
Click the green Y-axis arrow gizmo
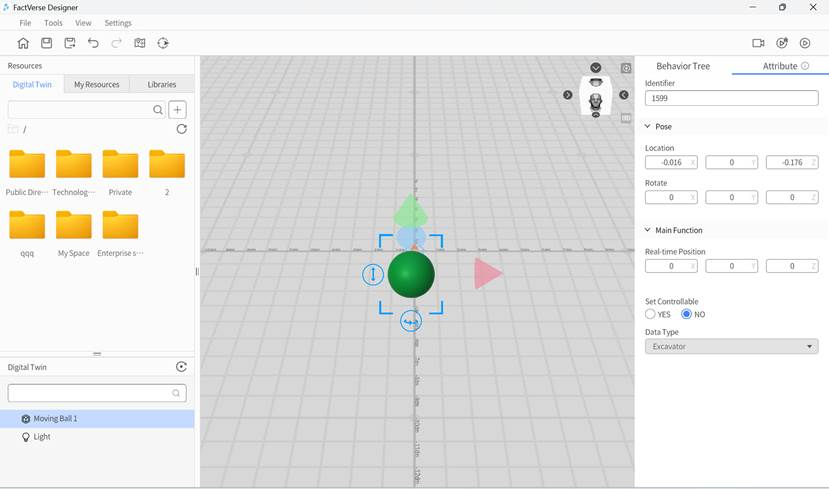(411, 210)
